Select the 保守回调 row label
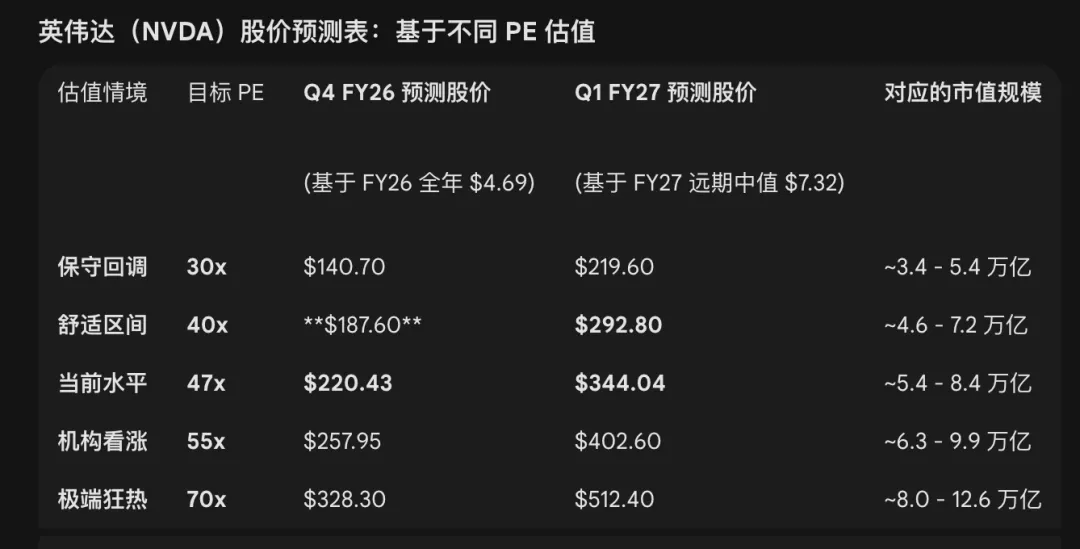 click(x=103, y=267)
